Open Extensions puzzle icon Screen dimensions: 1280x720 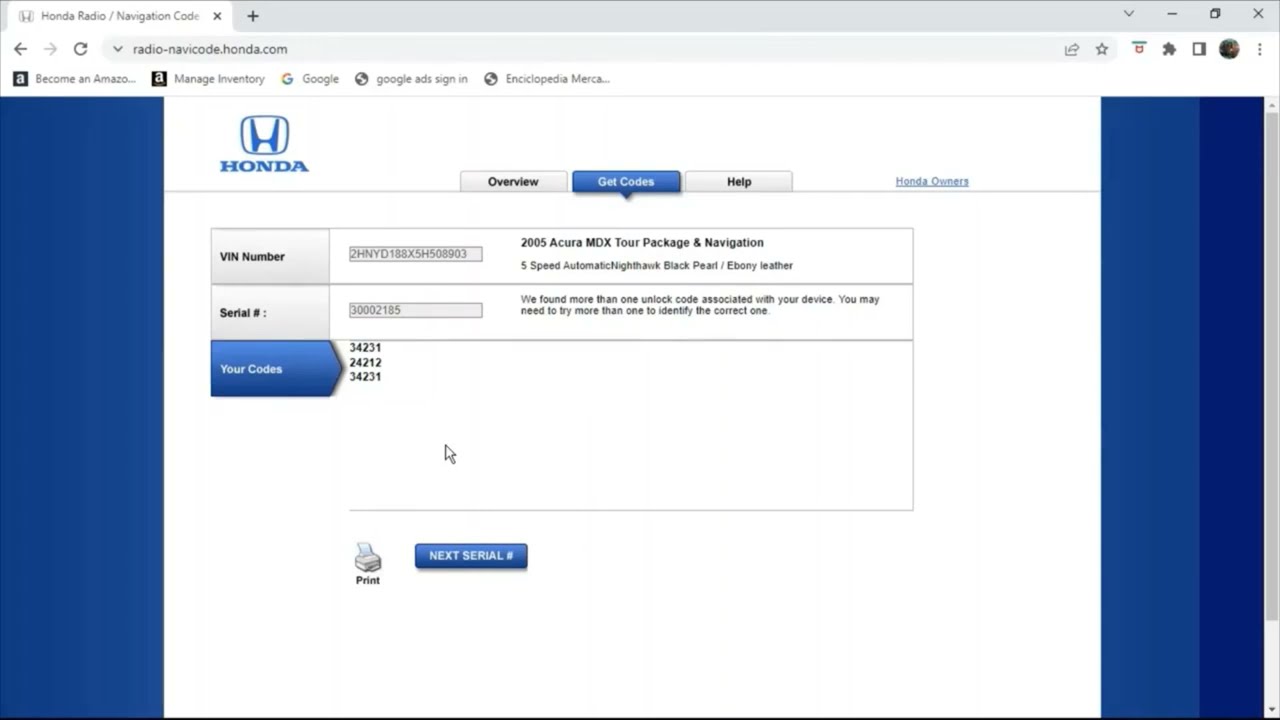point(1169,49)
